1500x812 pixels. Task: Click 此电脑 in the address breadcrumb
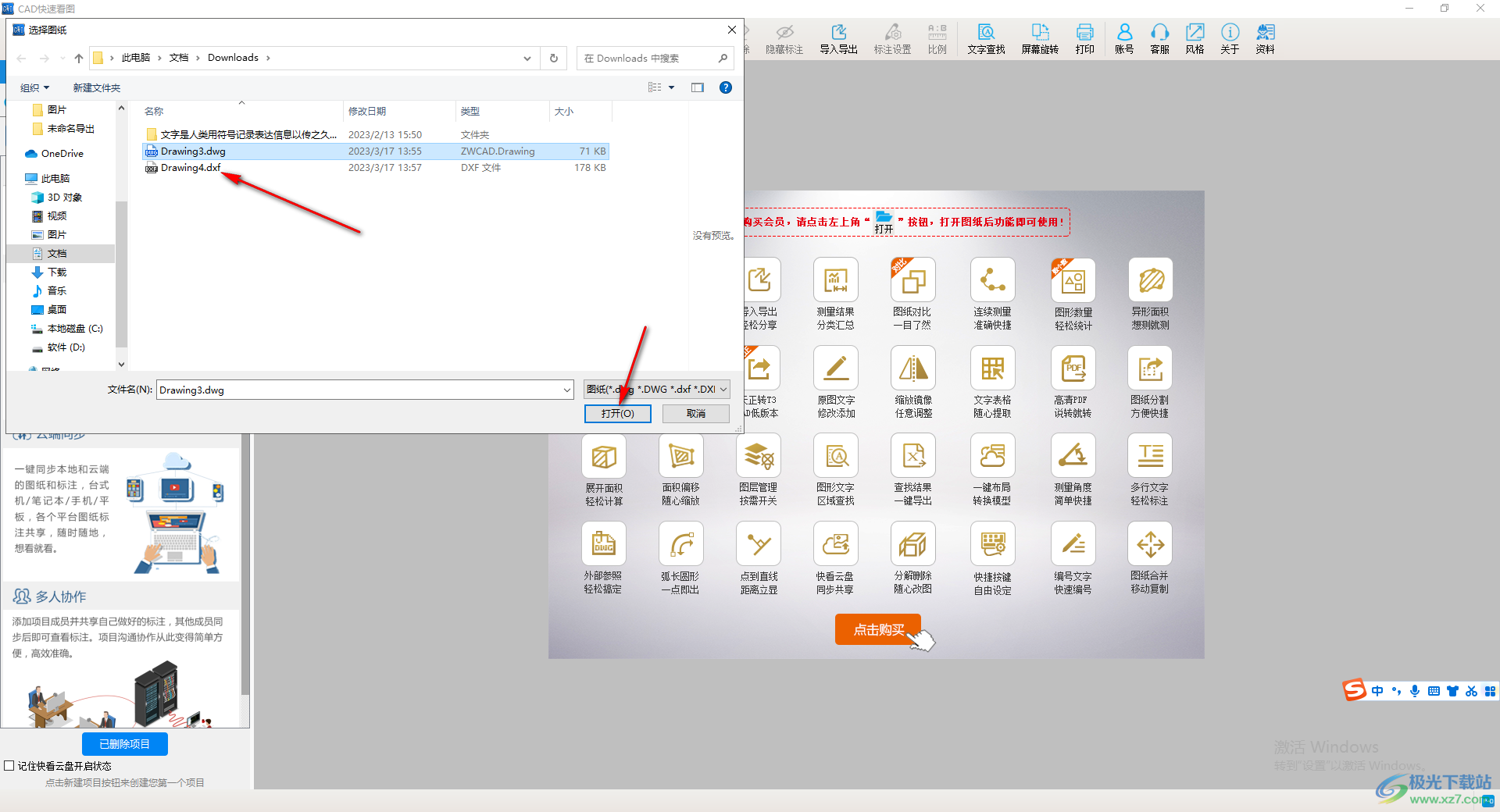(135, 58)
